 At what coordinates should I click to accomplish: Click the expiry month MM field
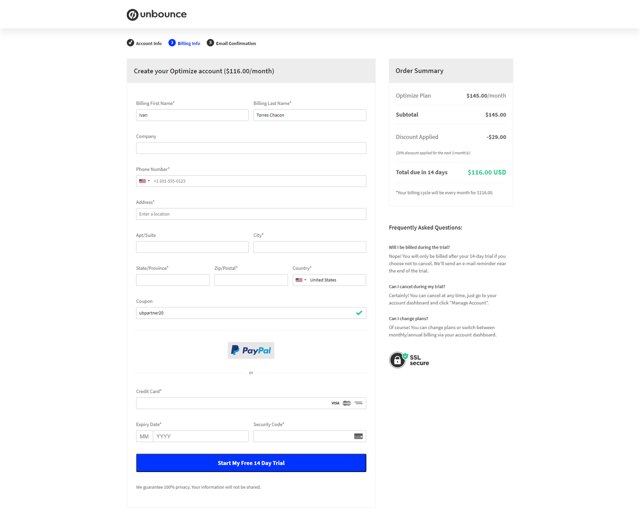144,436
